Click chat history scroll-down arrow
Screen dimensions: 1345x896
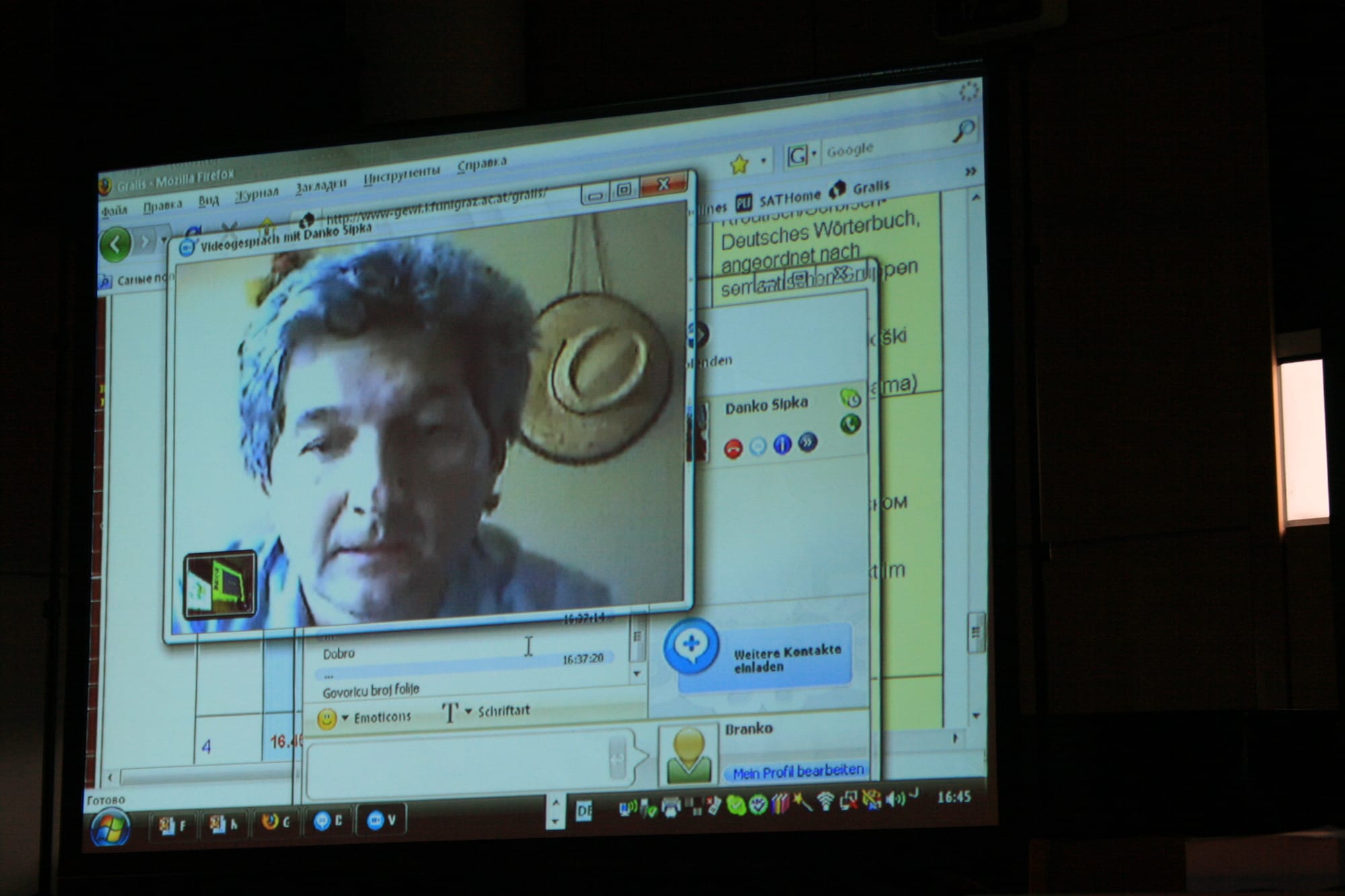click(x=637, y=674)
